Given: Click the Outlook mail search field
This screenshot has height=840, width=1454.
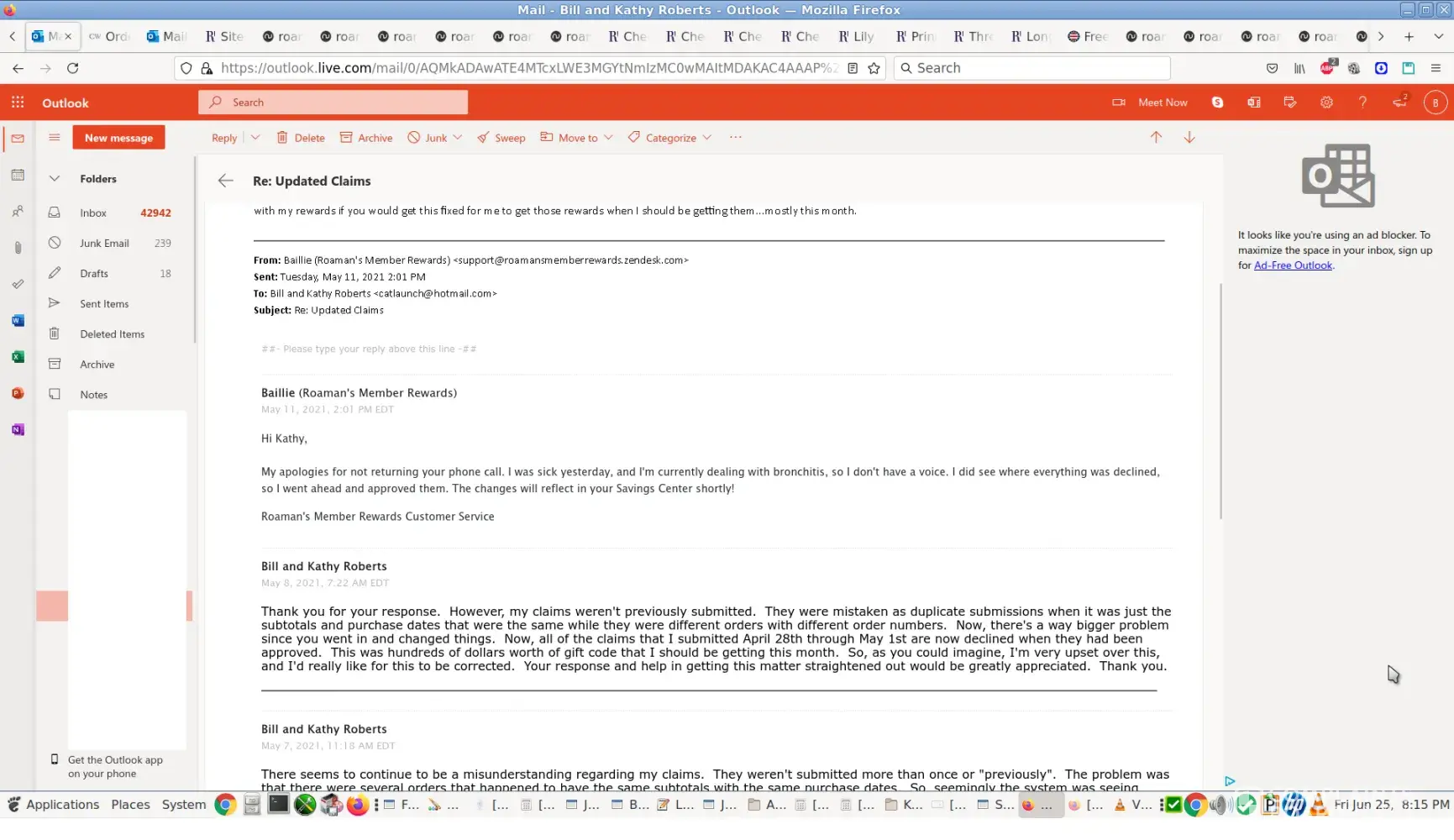Looking at the screenshot, I should tap(333, 102).
